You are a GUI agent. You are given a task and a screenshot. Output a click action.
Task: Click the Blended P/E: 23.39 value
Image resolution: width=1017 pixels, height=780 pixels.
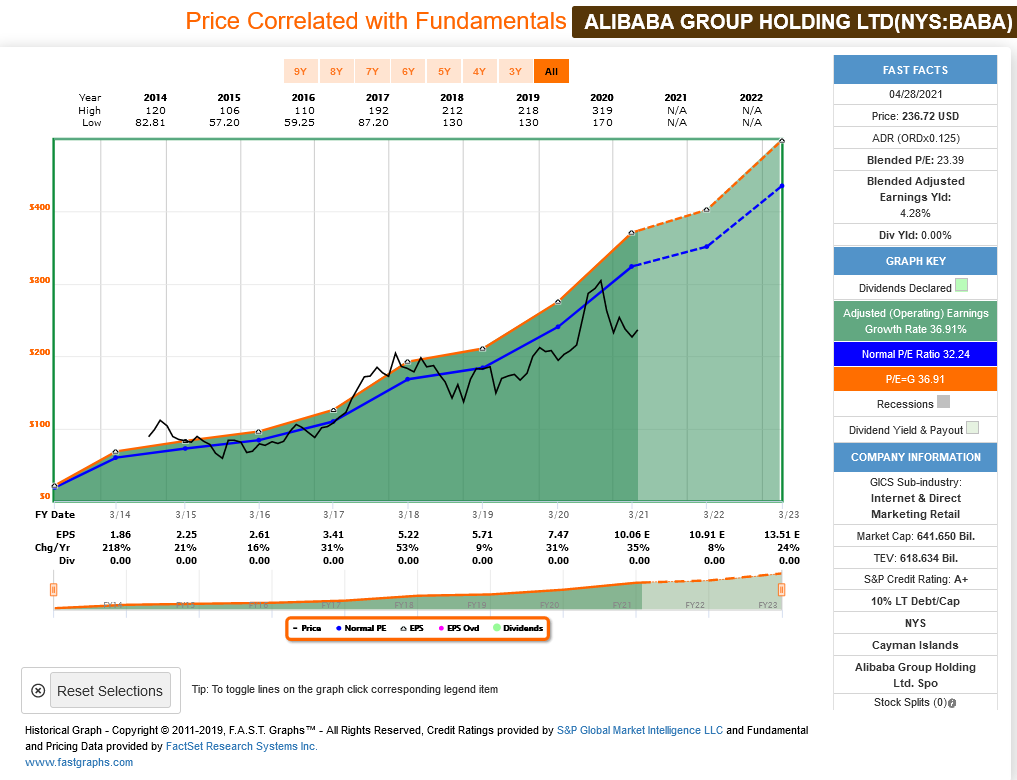[x=915, y=160]
